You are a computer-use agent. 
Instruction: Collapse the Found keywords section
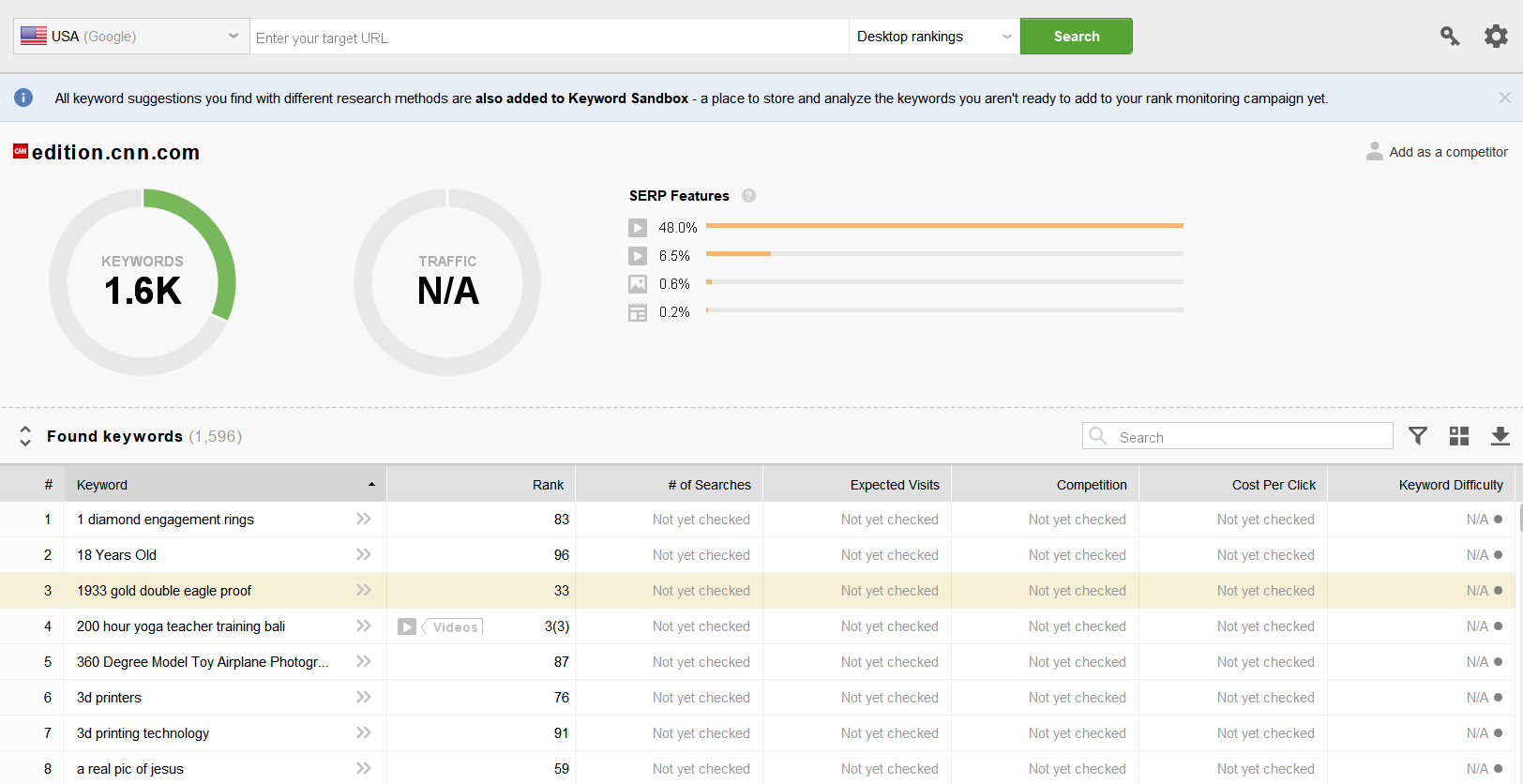[25, 436]
